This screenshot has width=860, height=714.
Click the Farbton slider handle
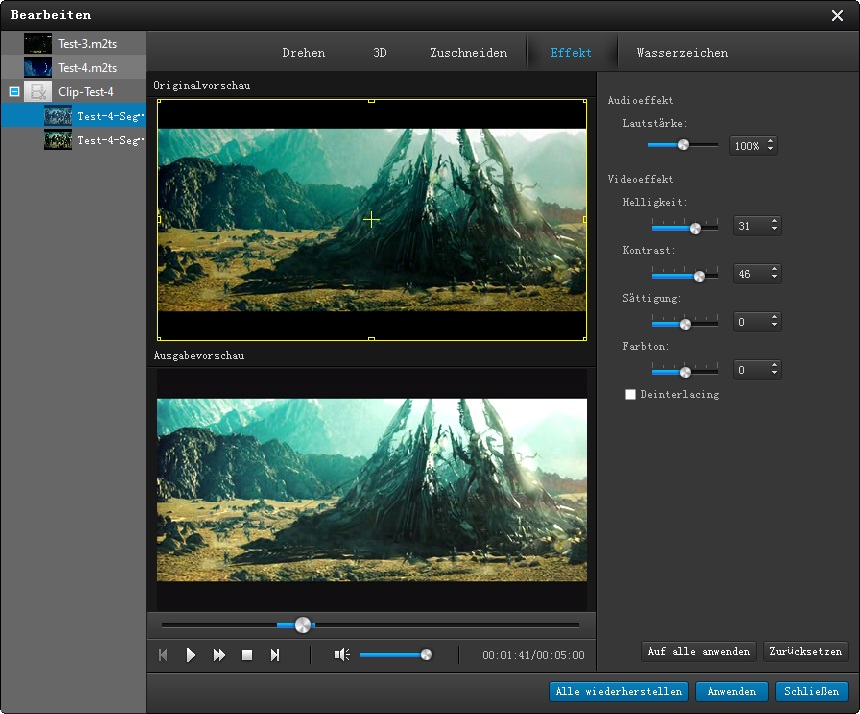pyautogui.click(x=685, y=372)
